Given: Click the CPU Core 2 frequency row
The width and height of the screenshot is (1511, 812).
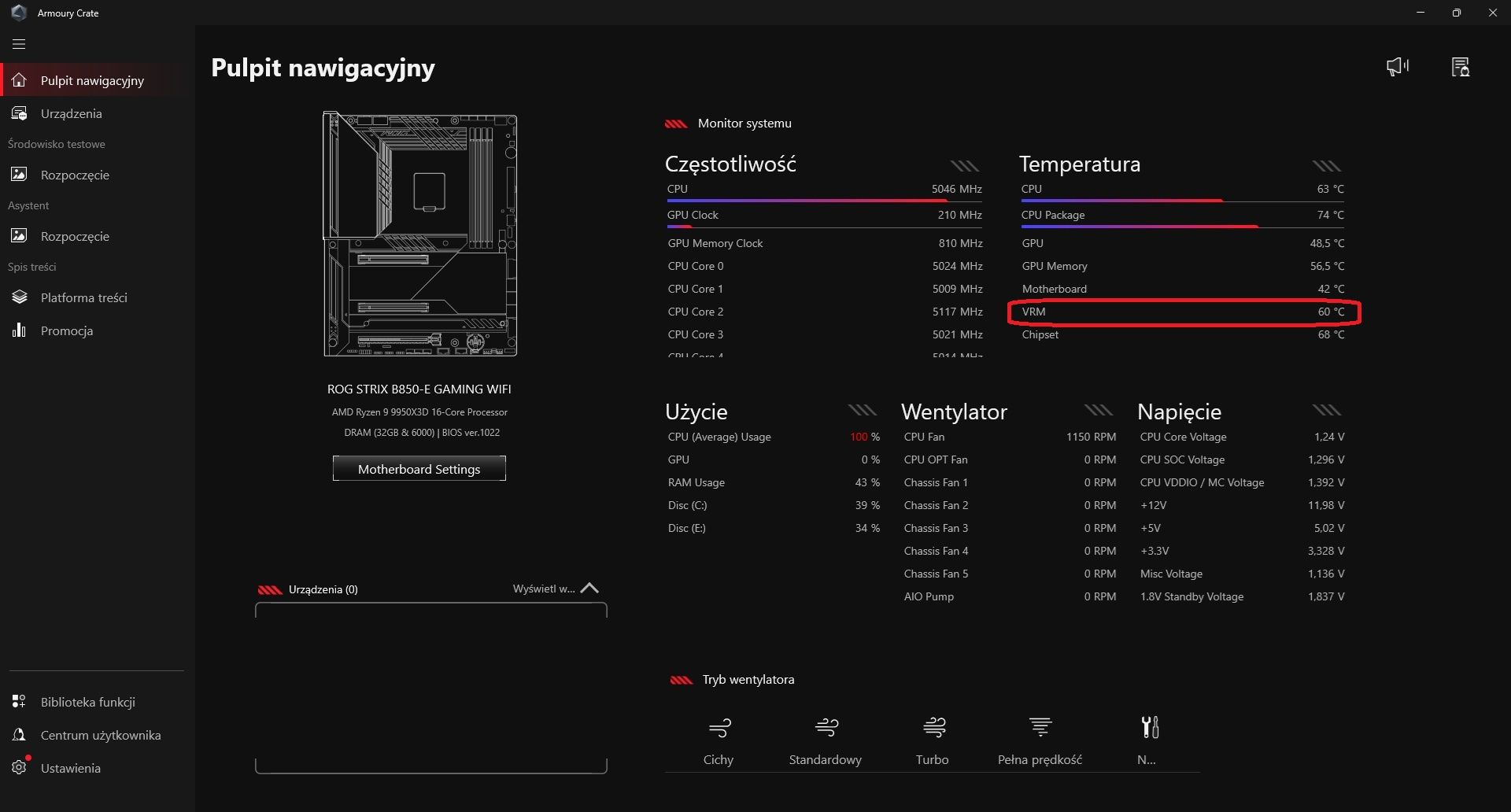Looking at the screenshot, I should pyautogui.click(x=825, y=312).
